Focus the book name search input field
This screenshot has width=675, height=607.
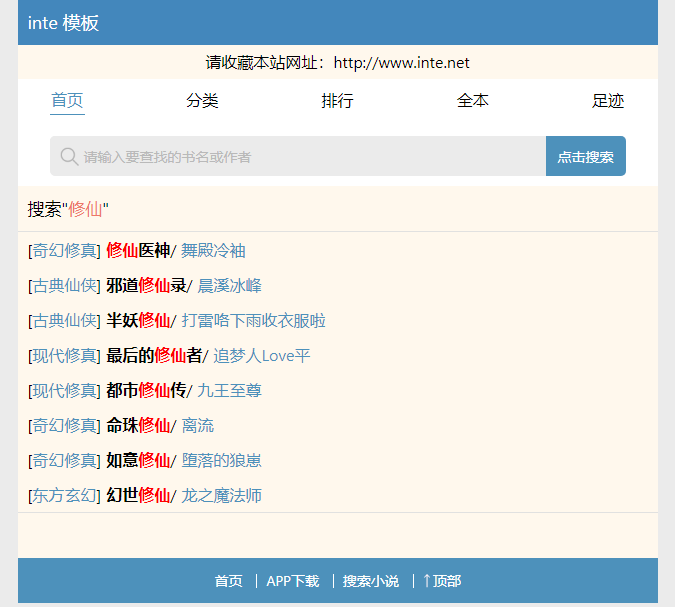tap(300, 157)
